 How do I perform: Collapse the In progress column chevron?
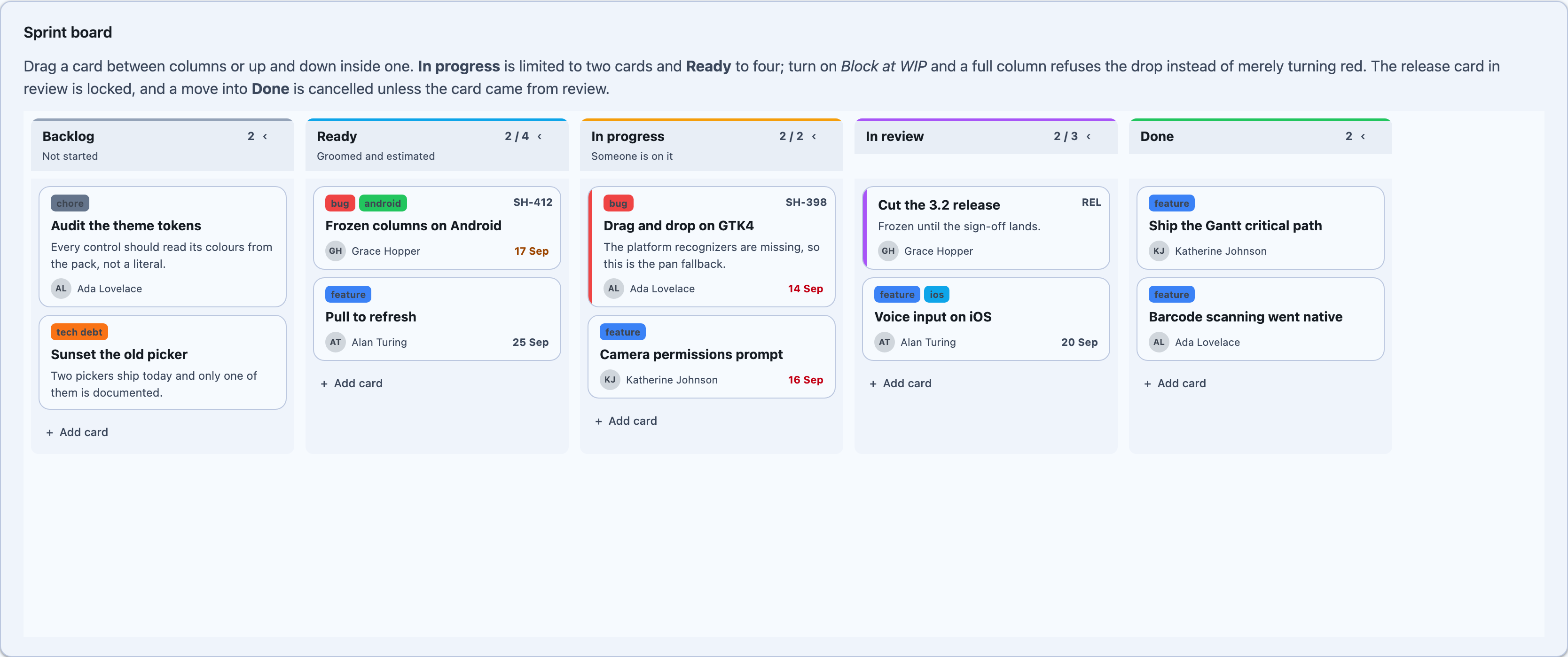814,136
